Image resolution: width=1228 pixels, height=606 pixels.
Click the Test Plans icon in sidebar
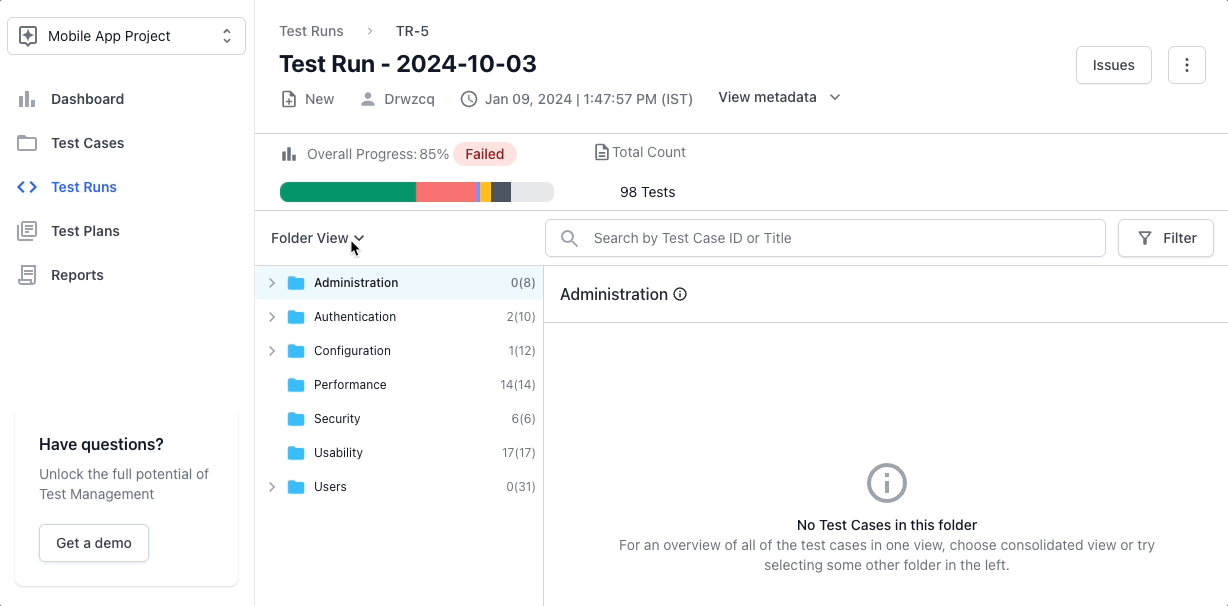point(27,231)
